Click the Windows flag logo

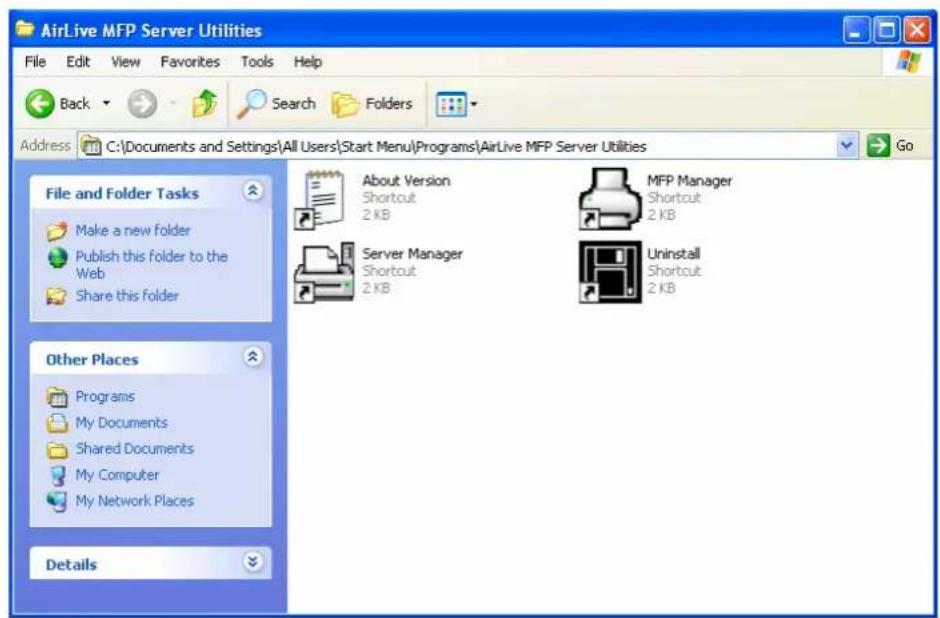click(909, 62)
